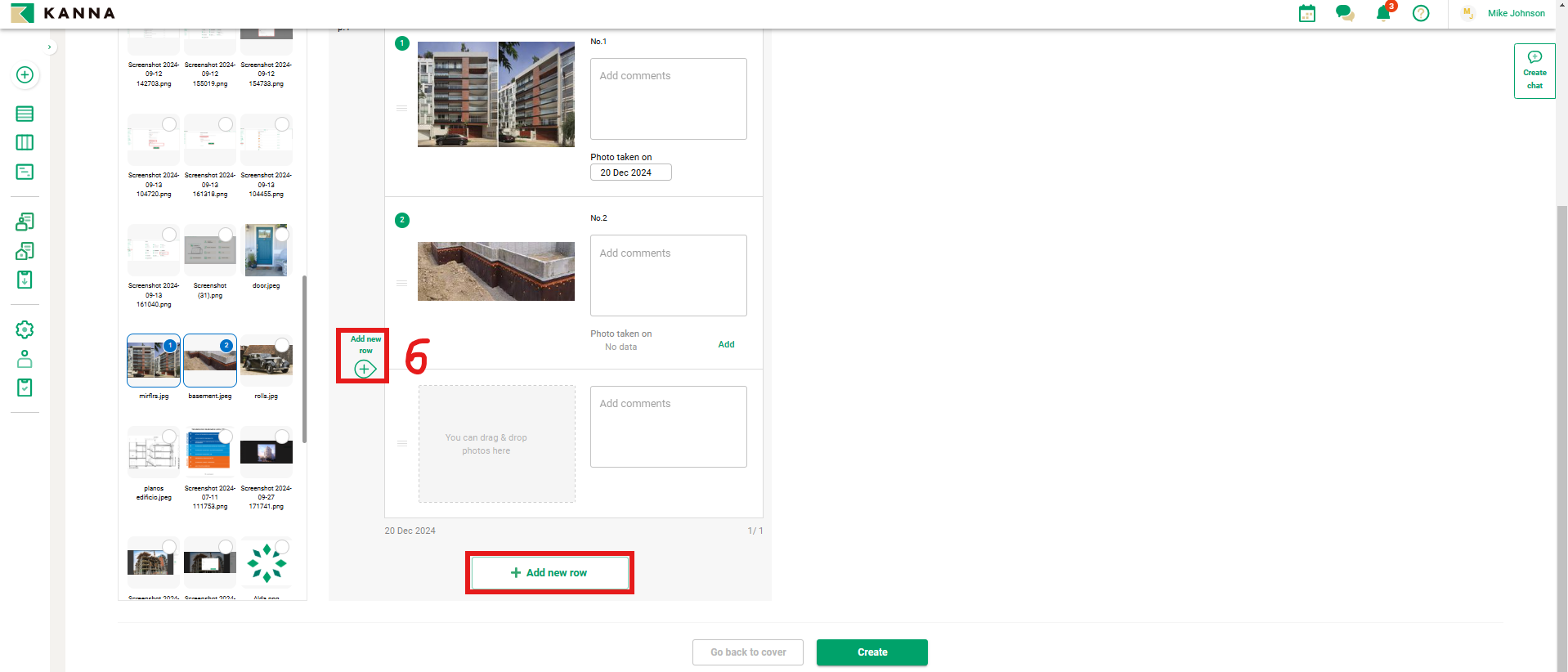1568x672 pixels.
Task: Open the calendar icon in header
Action: (x=1306, y=13)
